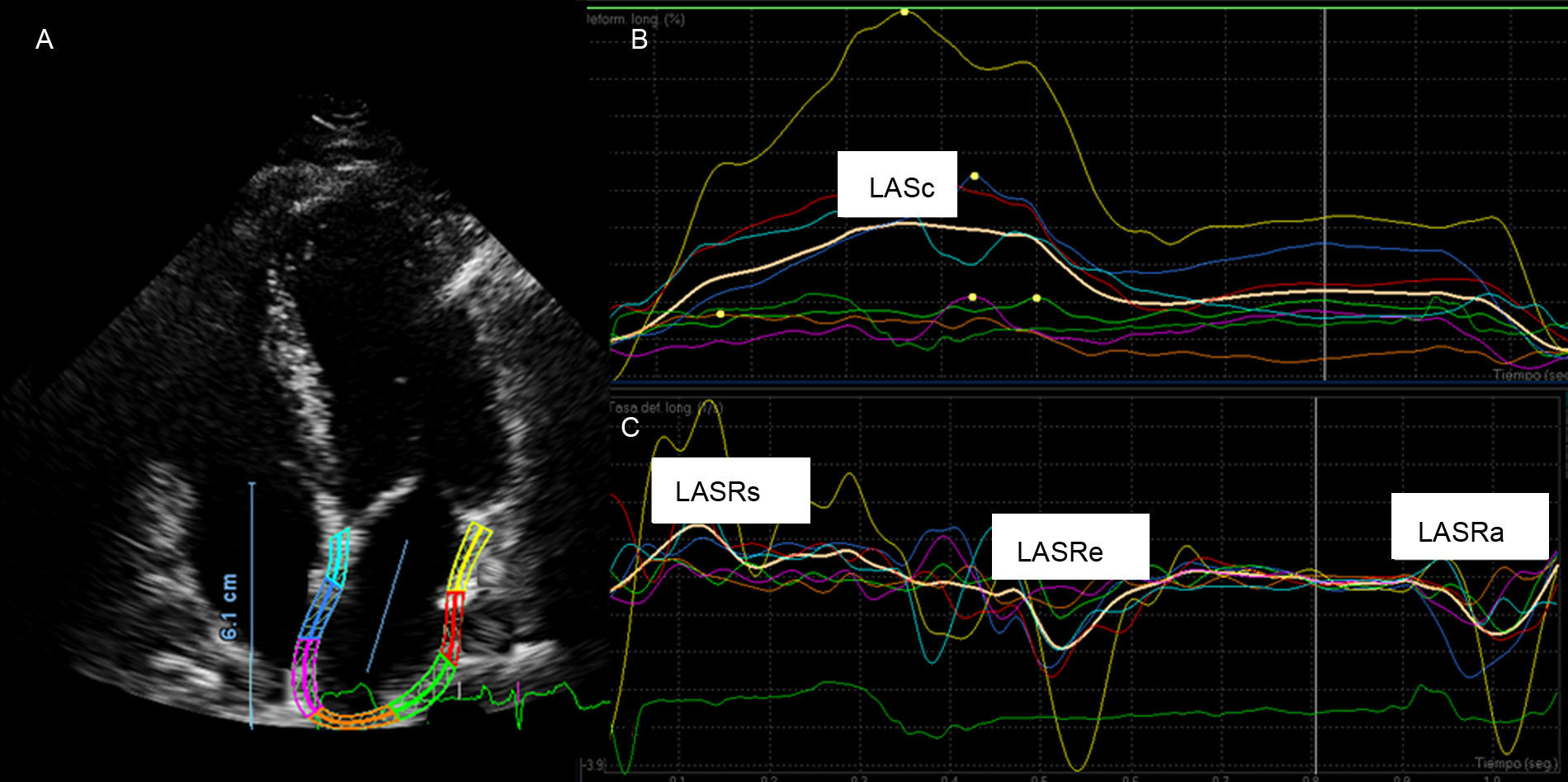Click the panel A letter label
This screenshot has height=782, width=1568.
click(x=45, y=39)
